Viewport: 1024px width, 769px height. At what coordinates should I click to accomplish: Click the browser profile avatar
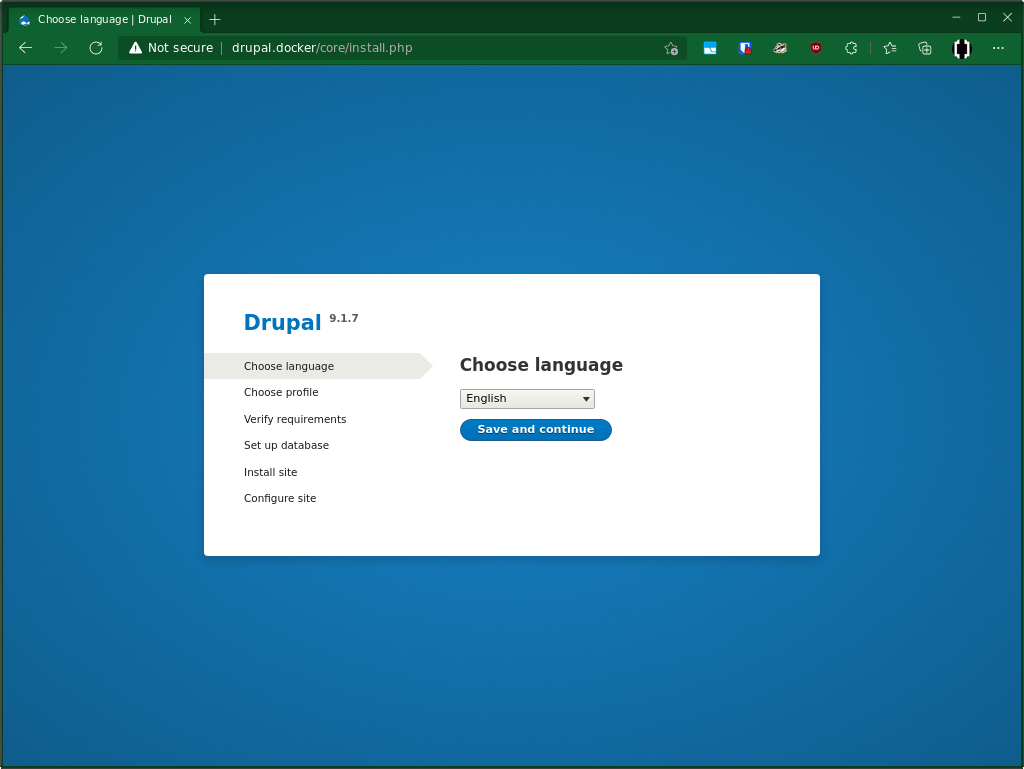(961, 47)
